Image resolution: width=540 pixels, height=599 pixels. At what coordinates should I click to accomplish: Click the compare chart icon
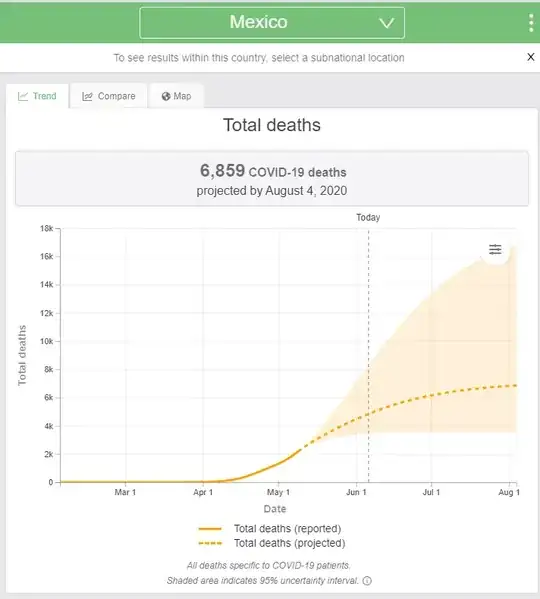coord(87,96)
